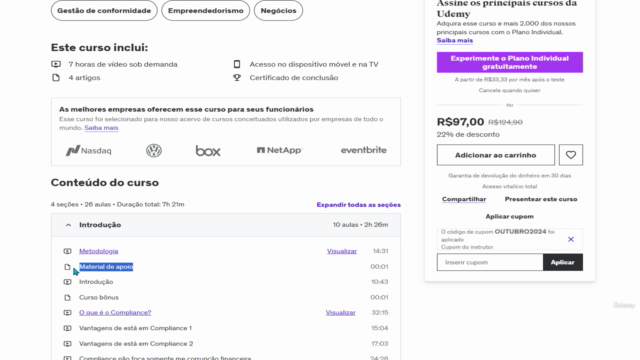The height and width of the screenshot is (360, 640).
Task: Click the video icon beside O que é o Compliance?
Action: (67, 312)
